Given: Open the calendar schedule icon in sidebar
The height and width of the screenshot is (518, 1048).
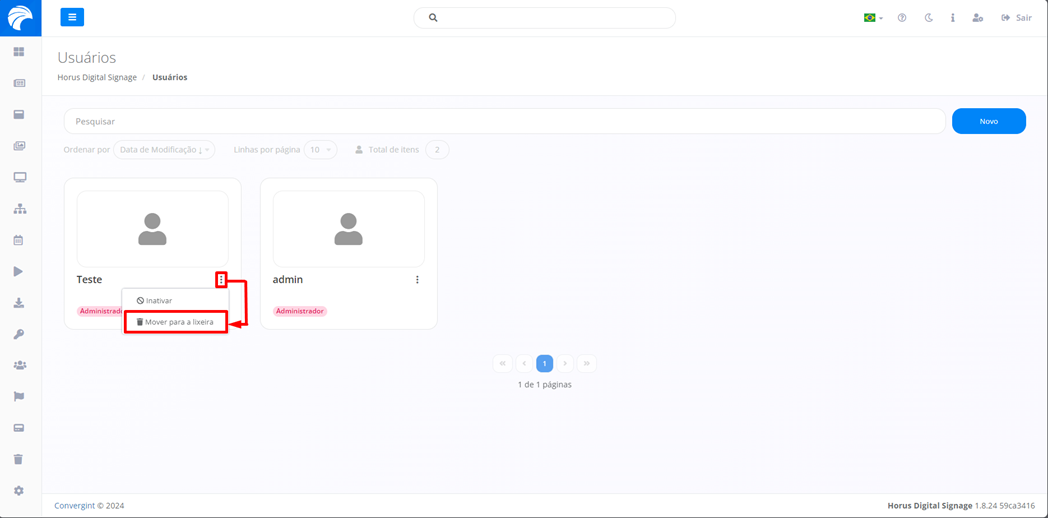Looking at the screenshot, I should click(19, 240).
